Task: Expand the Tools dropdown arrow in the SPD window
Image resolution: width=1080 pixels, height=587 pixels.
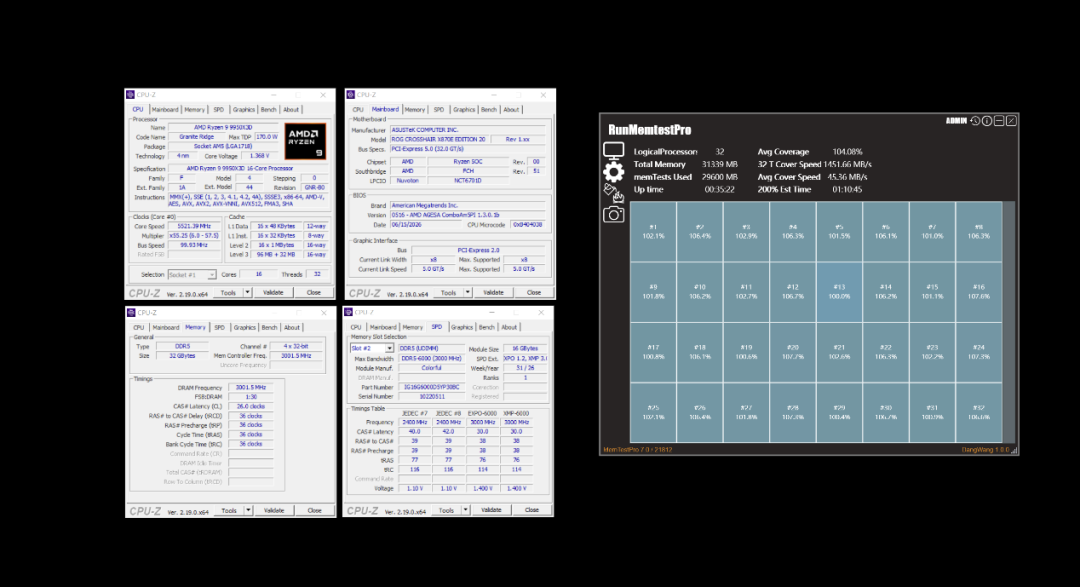Action: click(x=466, y=510)
